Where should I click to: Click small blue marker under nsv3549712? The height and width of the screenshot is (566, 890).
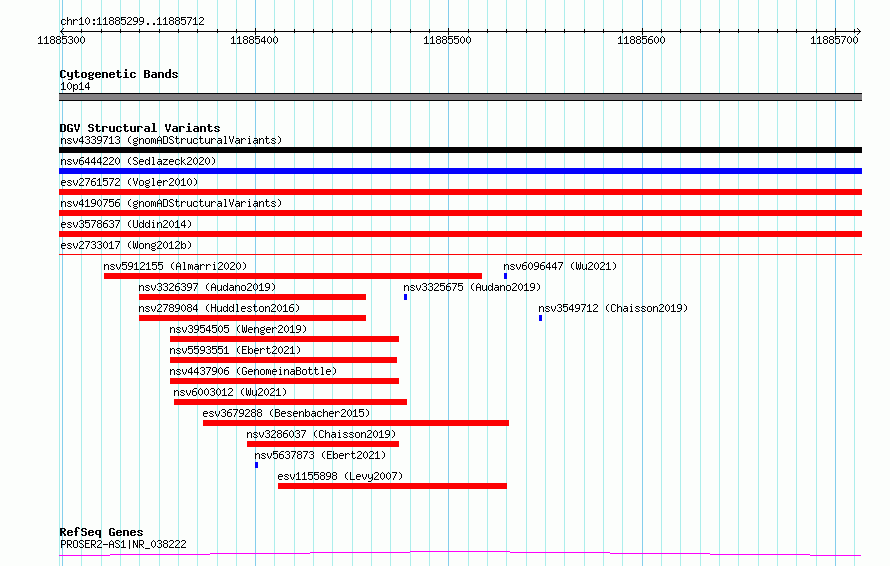pyautogui.click(x=540, y=318)
